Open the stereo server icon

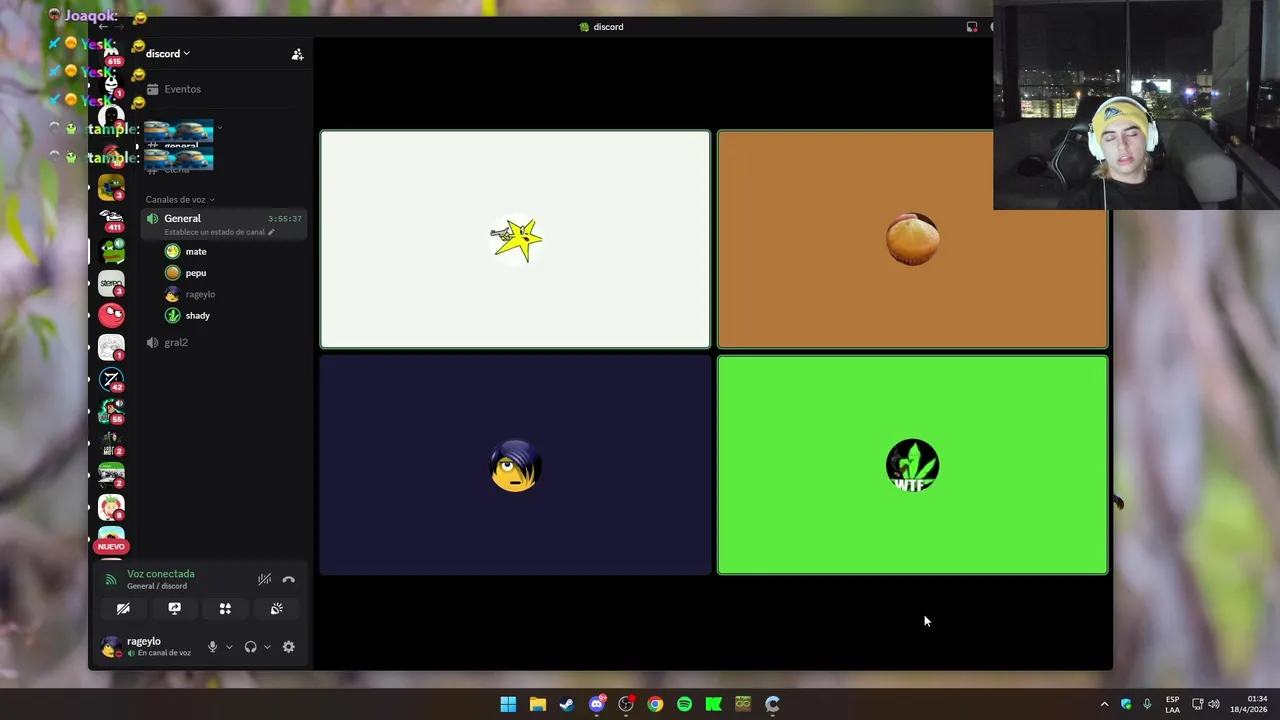coord(111,283)
